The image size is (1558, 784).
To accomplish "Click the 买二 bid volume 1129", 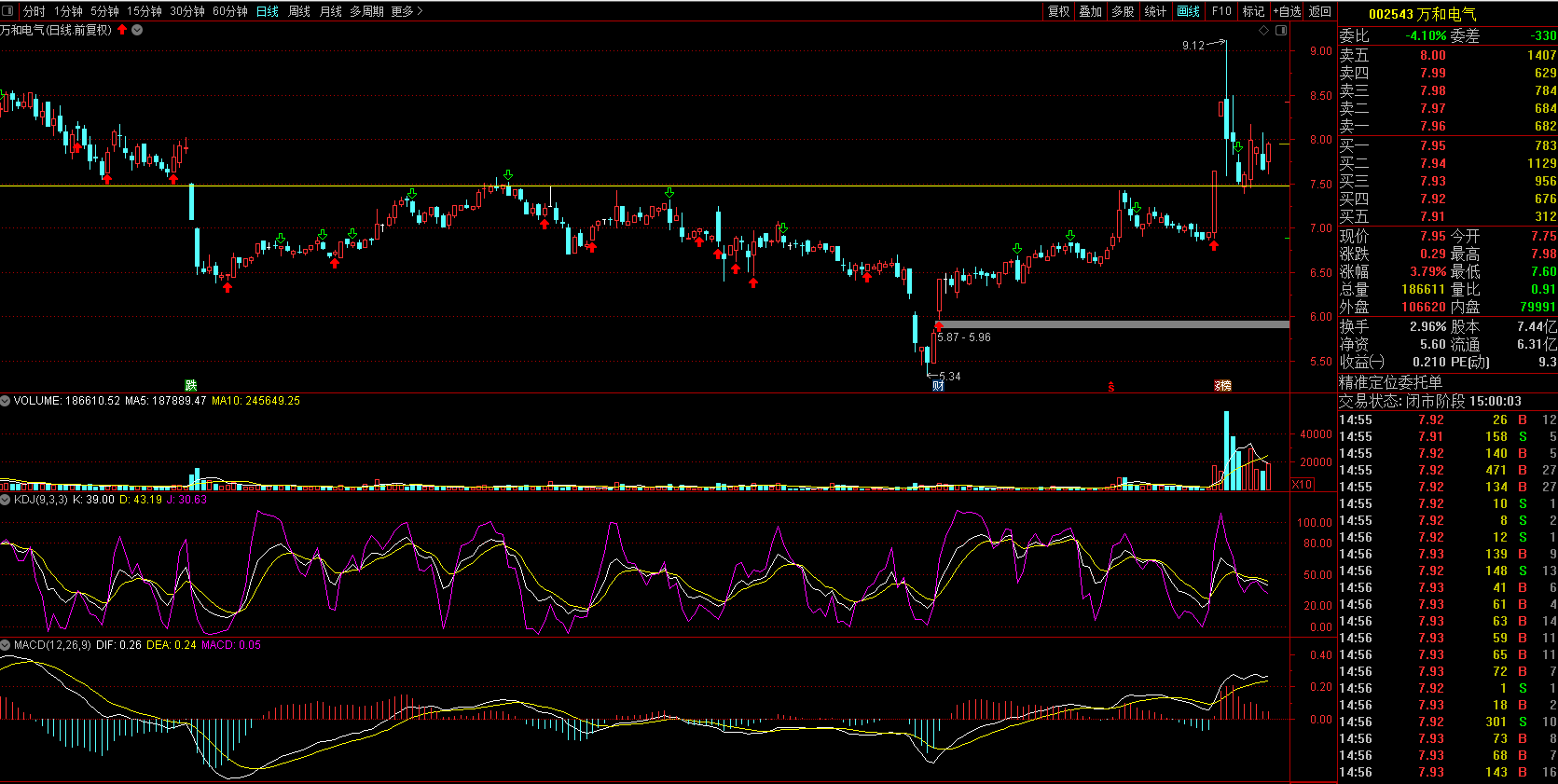I will [x=1541, y=163].
